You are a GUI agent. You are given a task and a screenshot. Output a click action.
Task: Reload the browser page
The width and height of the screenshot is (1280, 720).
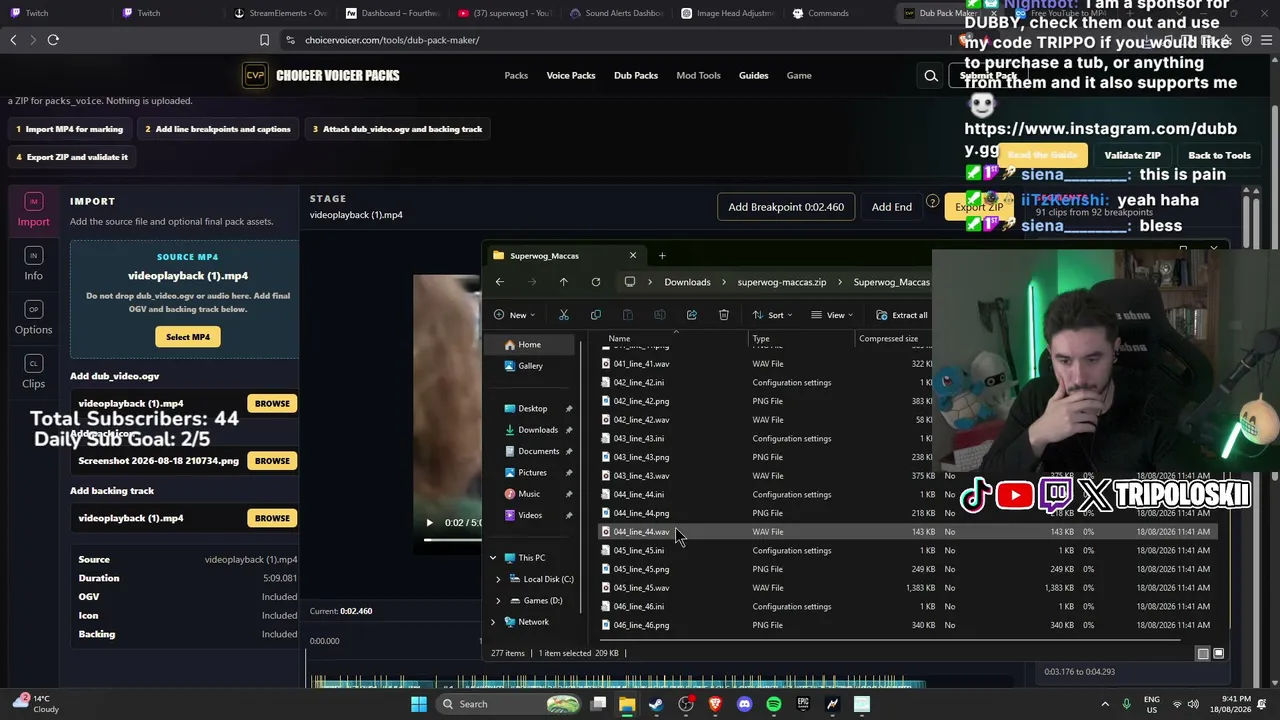(x=53, y=40)
